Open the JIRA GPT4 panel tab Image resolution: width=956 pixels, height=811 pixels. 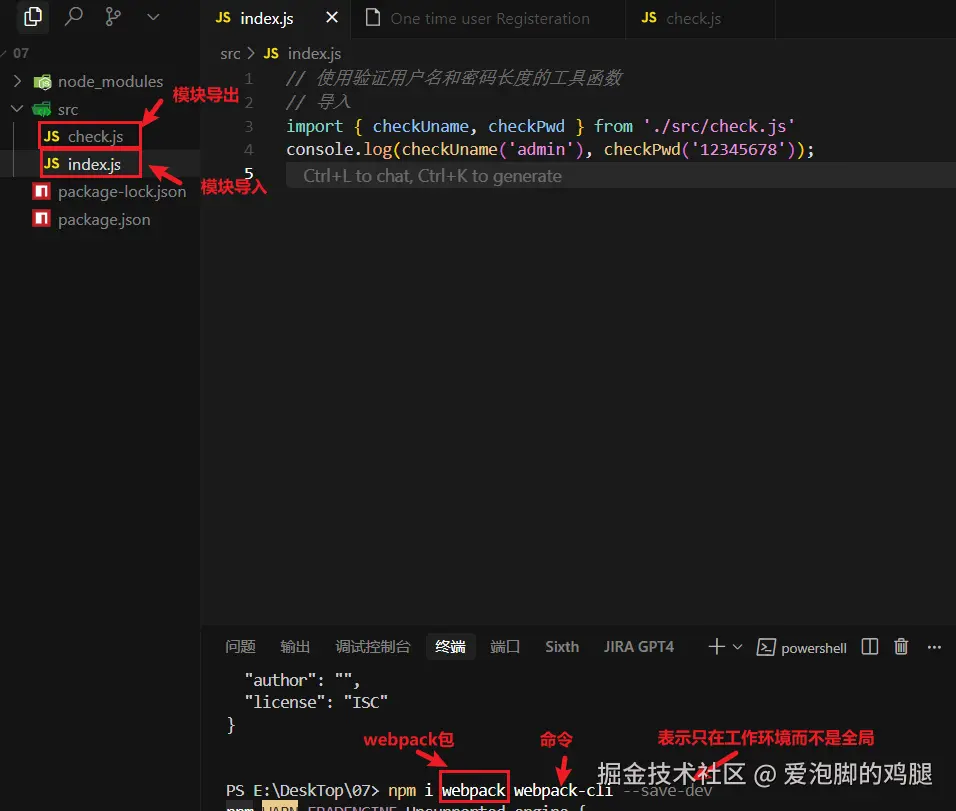(638, 647)
